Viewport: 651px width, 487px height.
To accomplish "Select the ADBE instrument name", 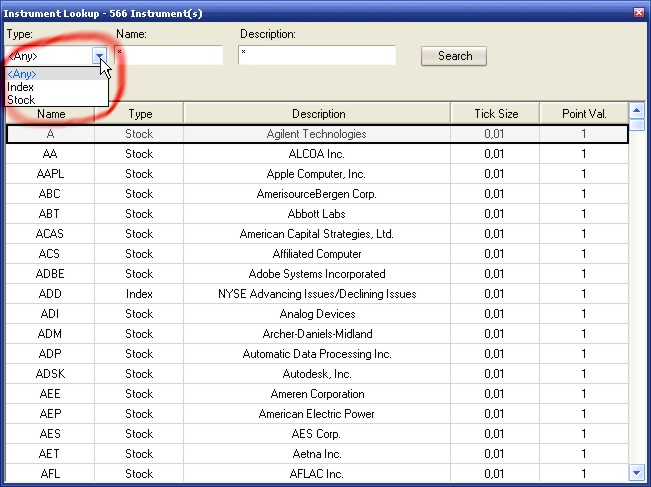I will (50, 274).
